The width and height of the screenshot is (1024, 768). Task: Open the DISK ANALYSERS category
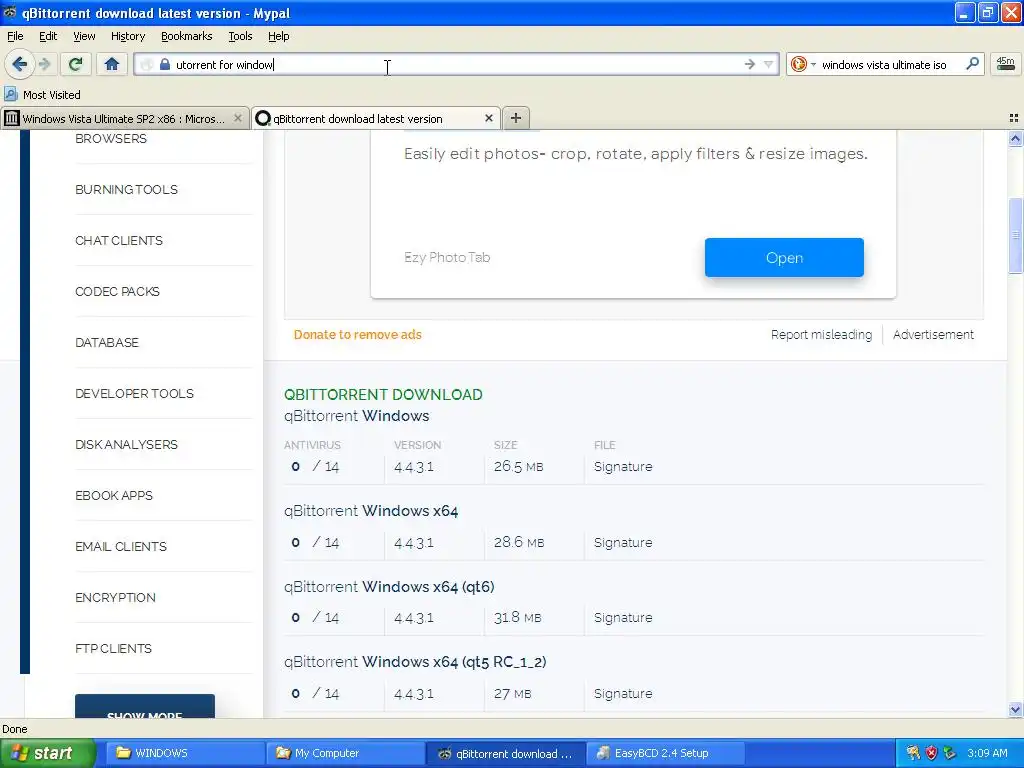[x=126, y=444]
